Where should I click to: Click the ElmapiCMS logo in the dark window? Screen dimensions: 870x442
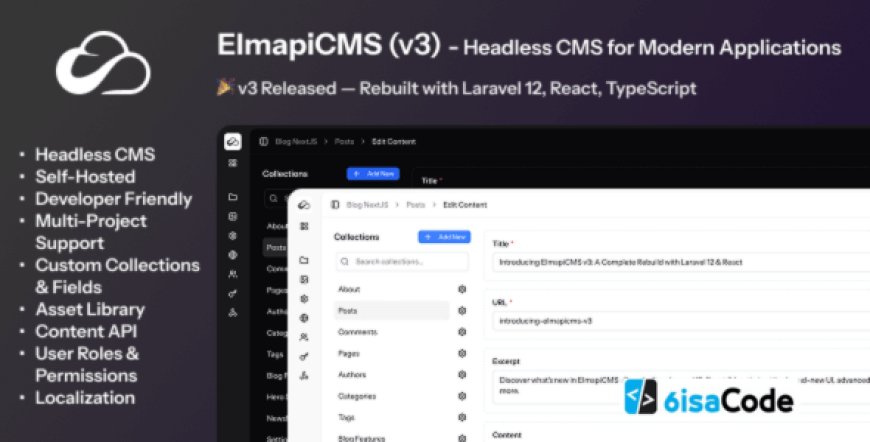click(x=233, y=142)
